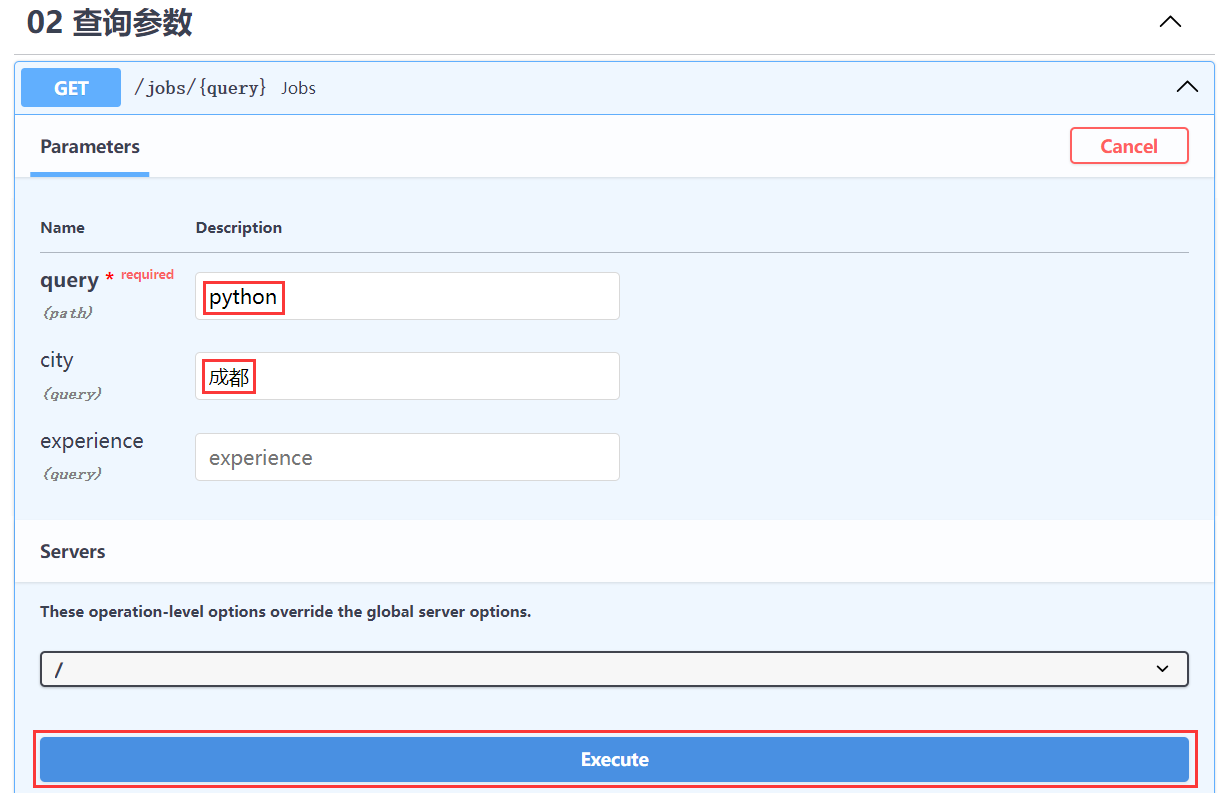Screen dimensions: 1227x793
Task: Click the Servers dropdown arrow icon
Action: click(x=1162, y=669)
